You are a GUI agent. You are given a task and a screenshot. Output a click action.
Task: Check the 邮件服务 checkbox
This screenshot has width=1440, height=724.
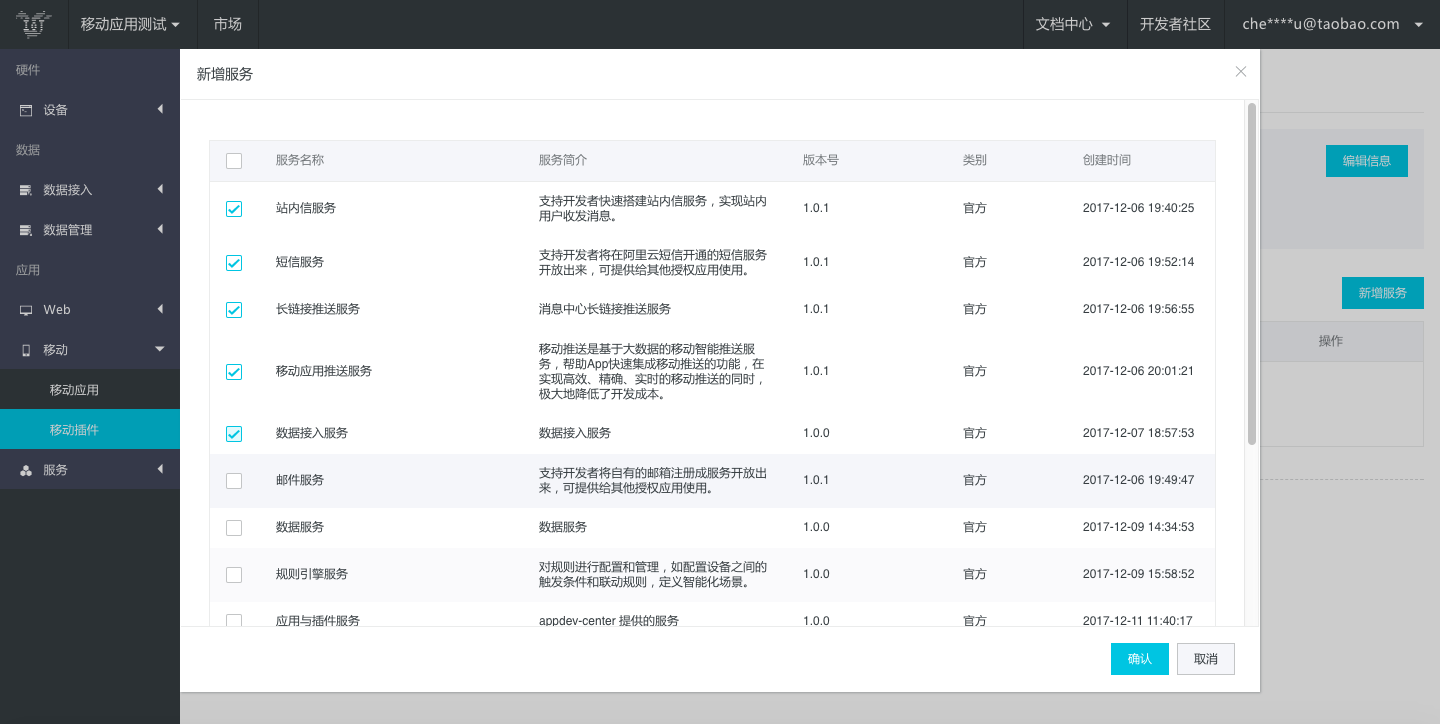234,481
